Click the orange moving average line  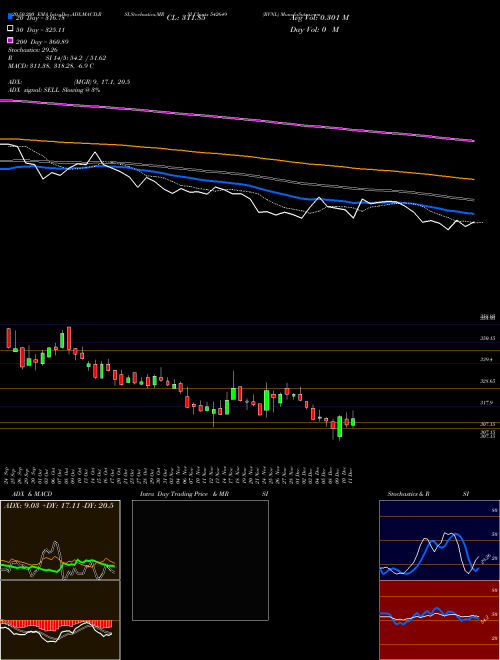point(237,158)
